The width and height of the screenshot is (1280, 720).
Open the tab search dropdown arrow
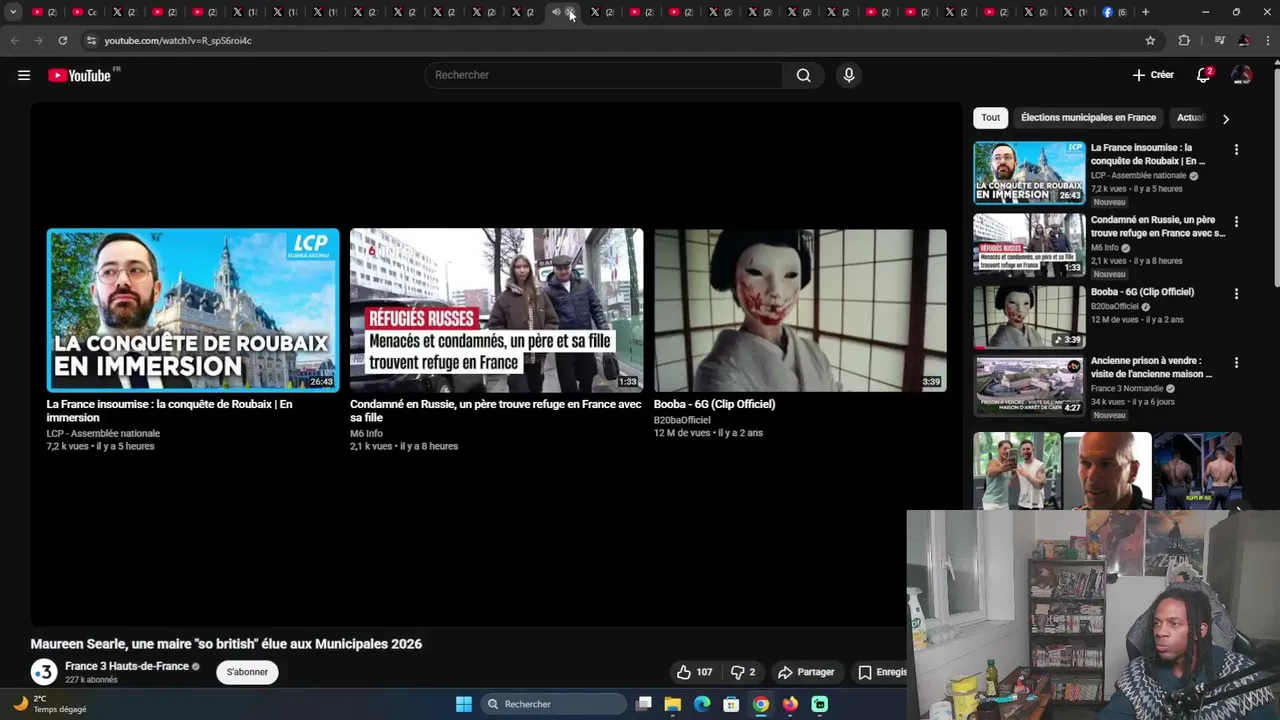[x=13, y=12]
